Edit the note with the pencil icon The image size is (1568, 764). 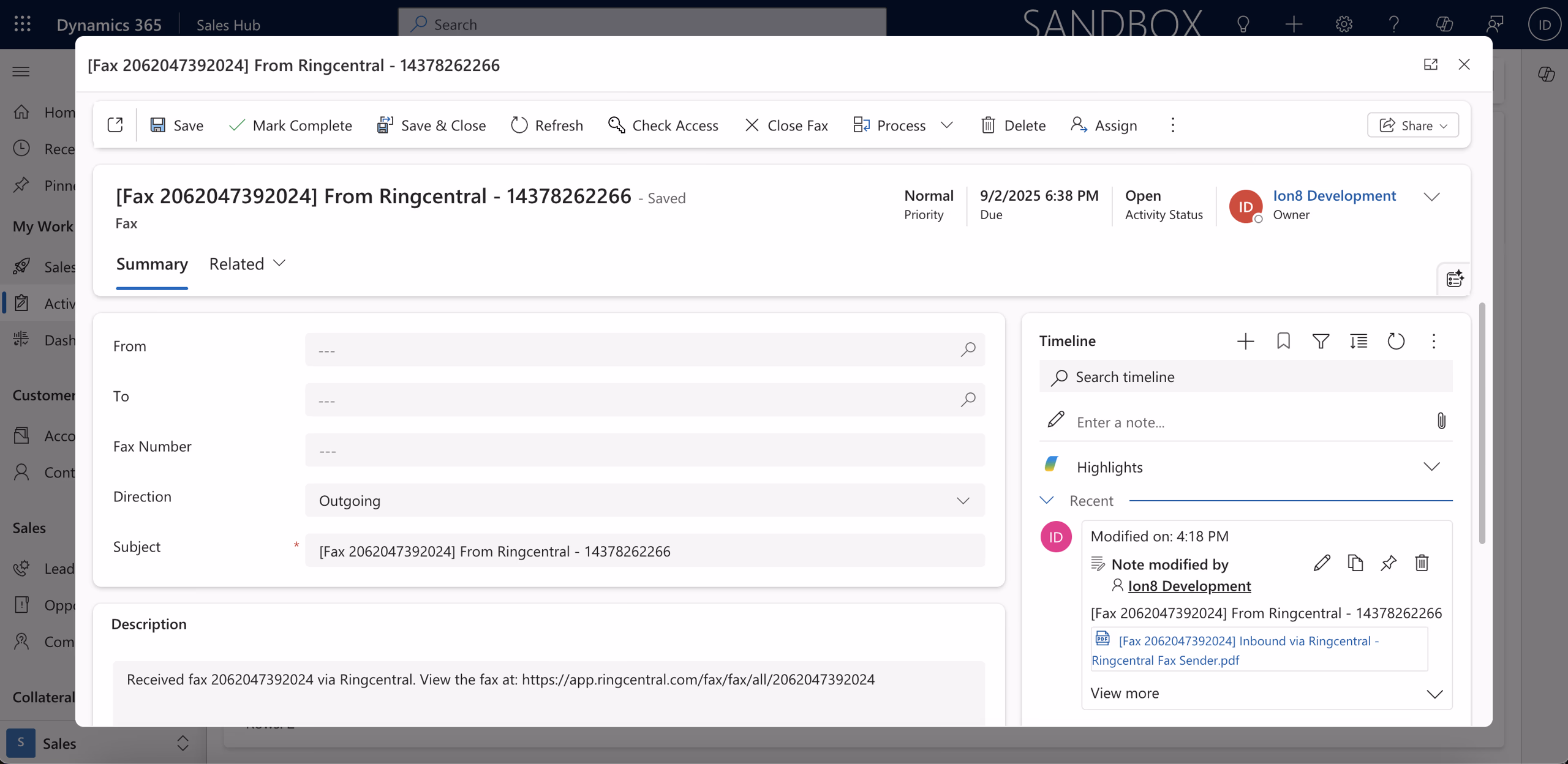point(1322,563)
